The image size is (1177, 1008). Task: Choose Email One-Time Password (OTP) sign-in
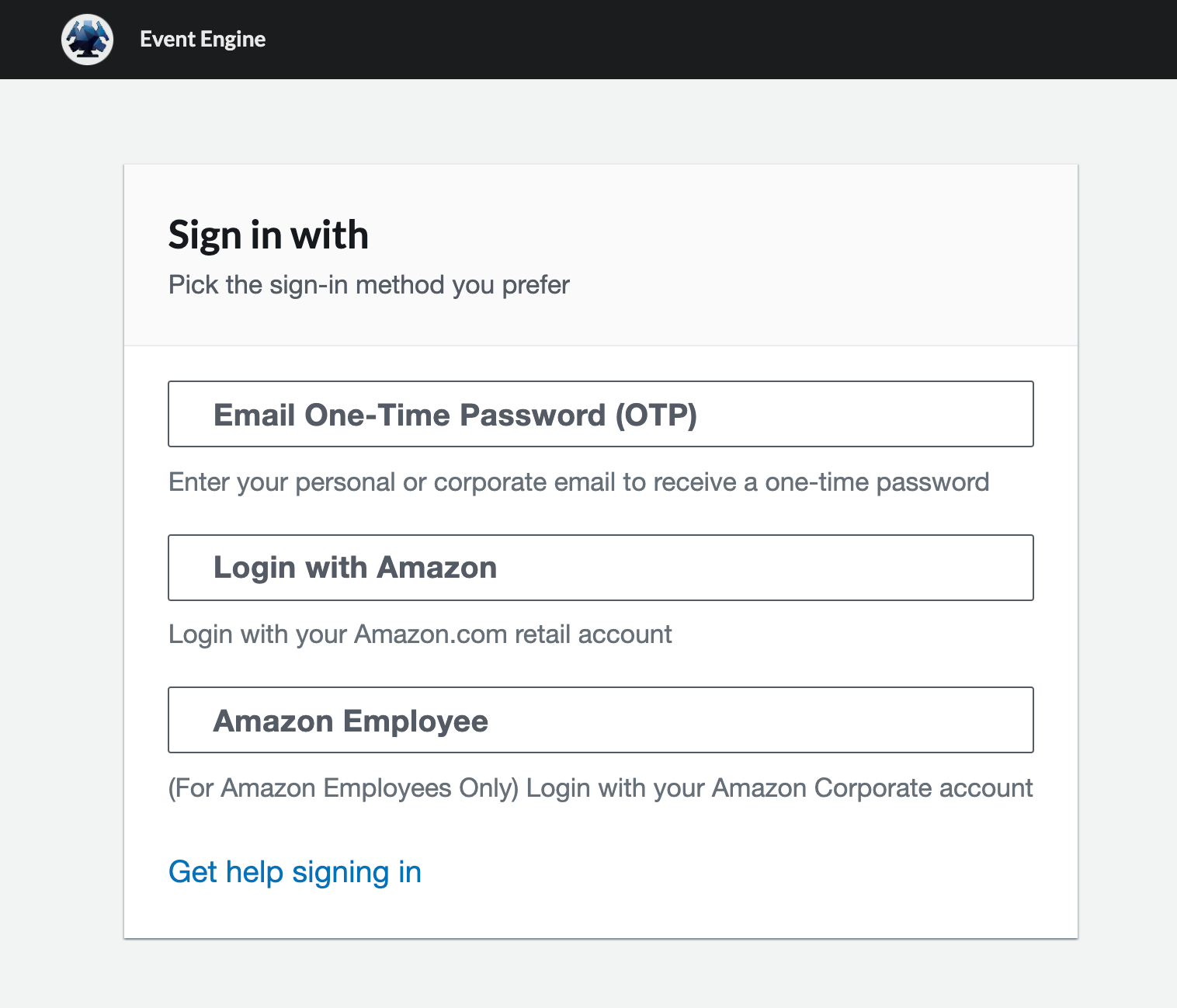tap(600, 414)
